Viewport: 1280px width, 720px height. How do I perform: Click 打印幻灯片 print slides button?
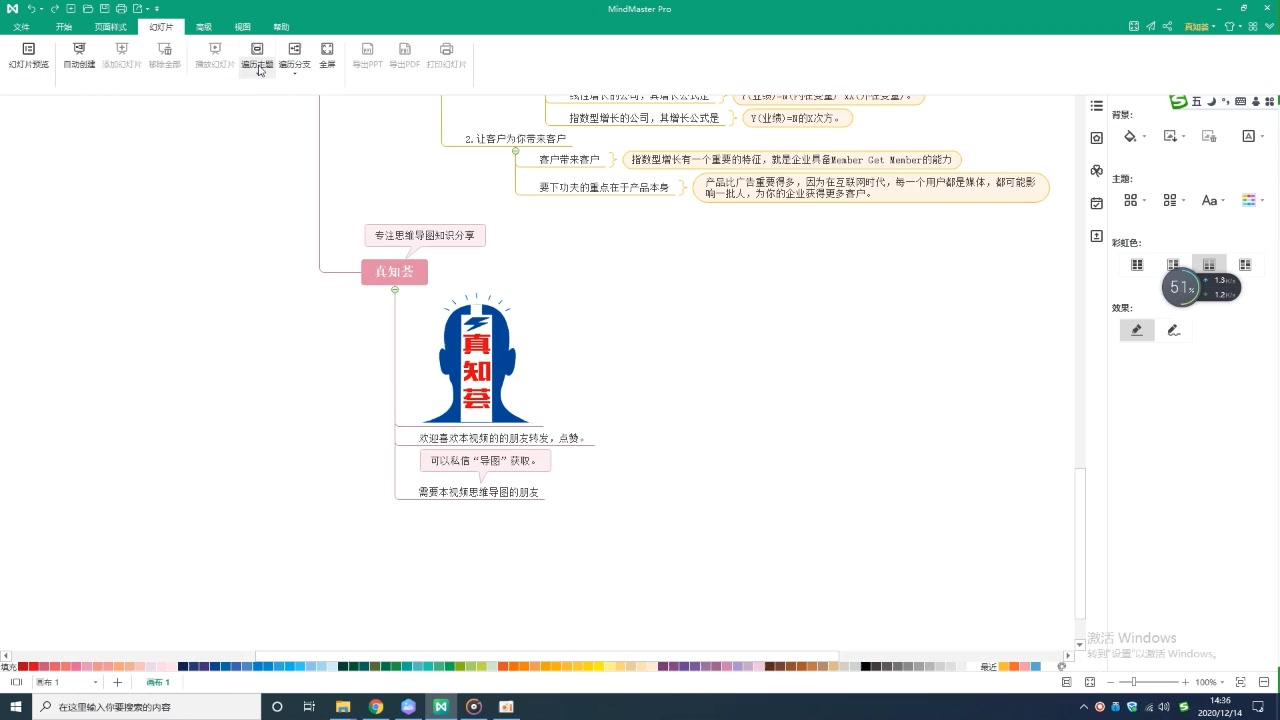(x=447, y=56)
